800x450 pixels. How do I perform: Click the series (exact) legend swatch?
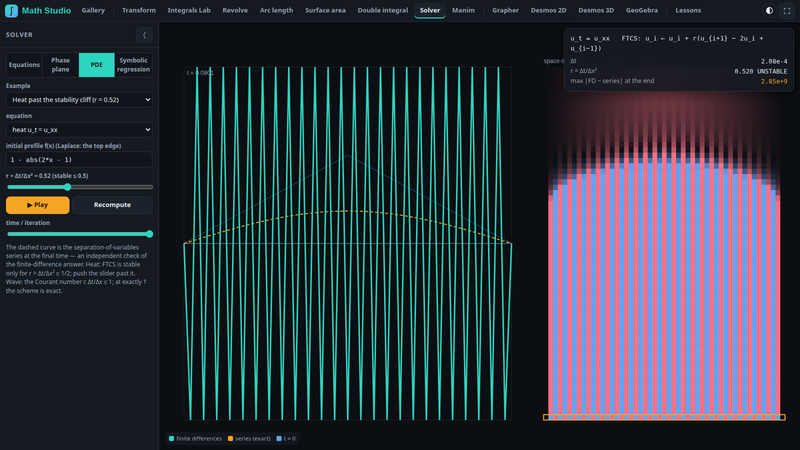point(230,438)
